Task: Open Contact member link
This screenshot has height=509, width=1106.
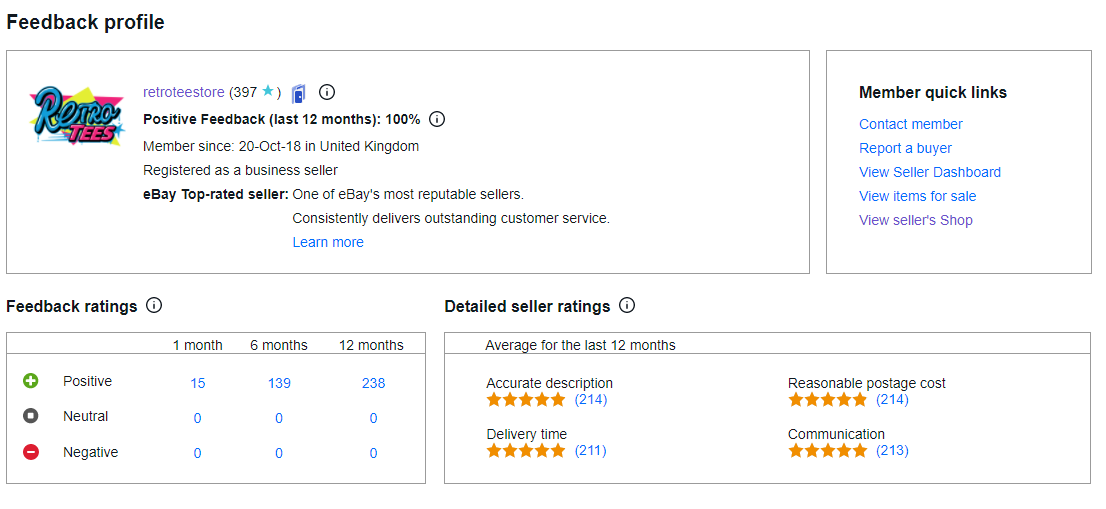Action: coord(911,124)
